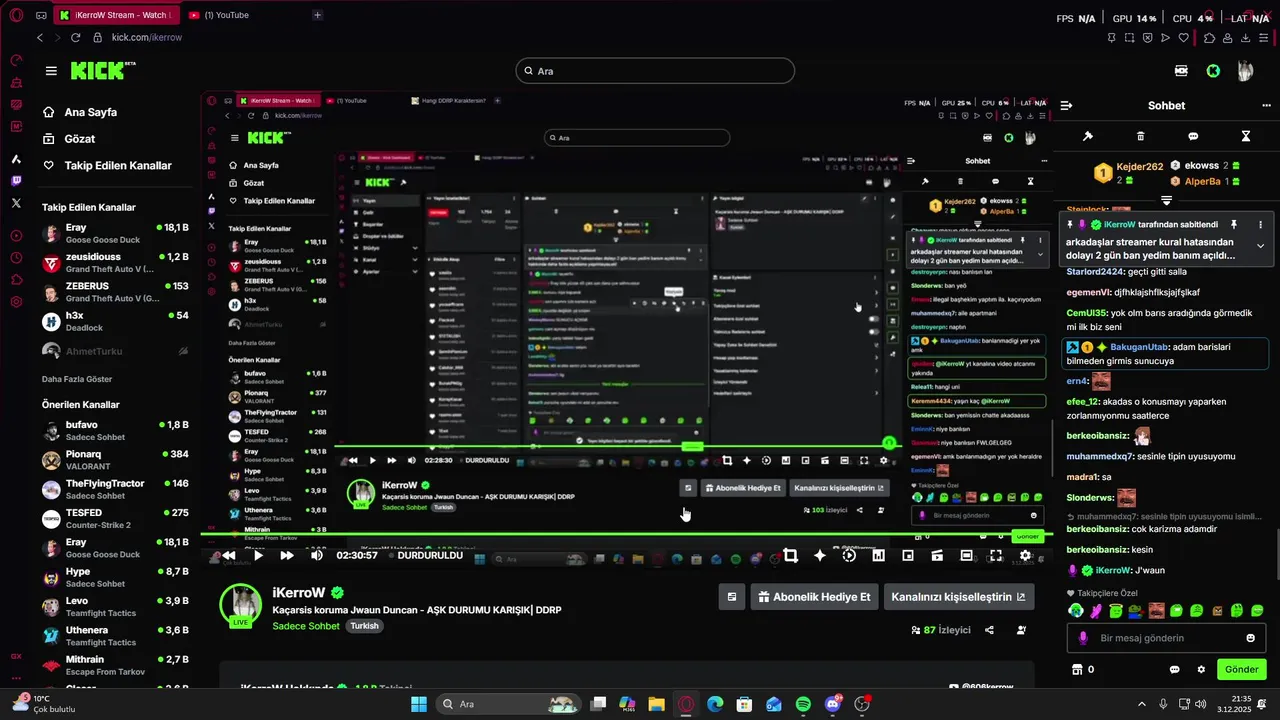1280x720 pixels.
Task: Open the dashboard icon beside the K icon
Action: tap(1181, 71)
